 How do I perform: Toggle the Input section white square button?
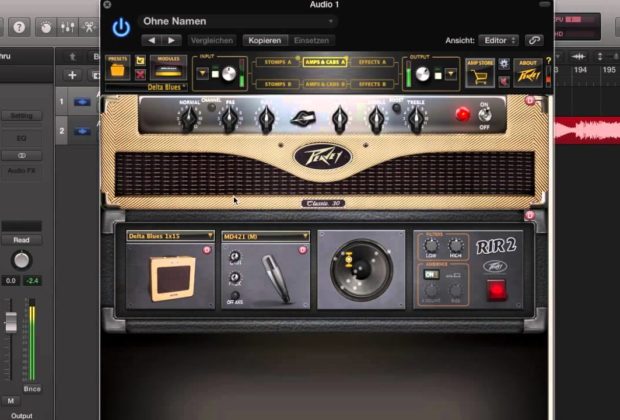[x=215, y=74]
